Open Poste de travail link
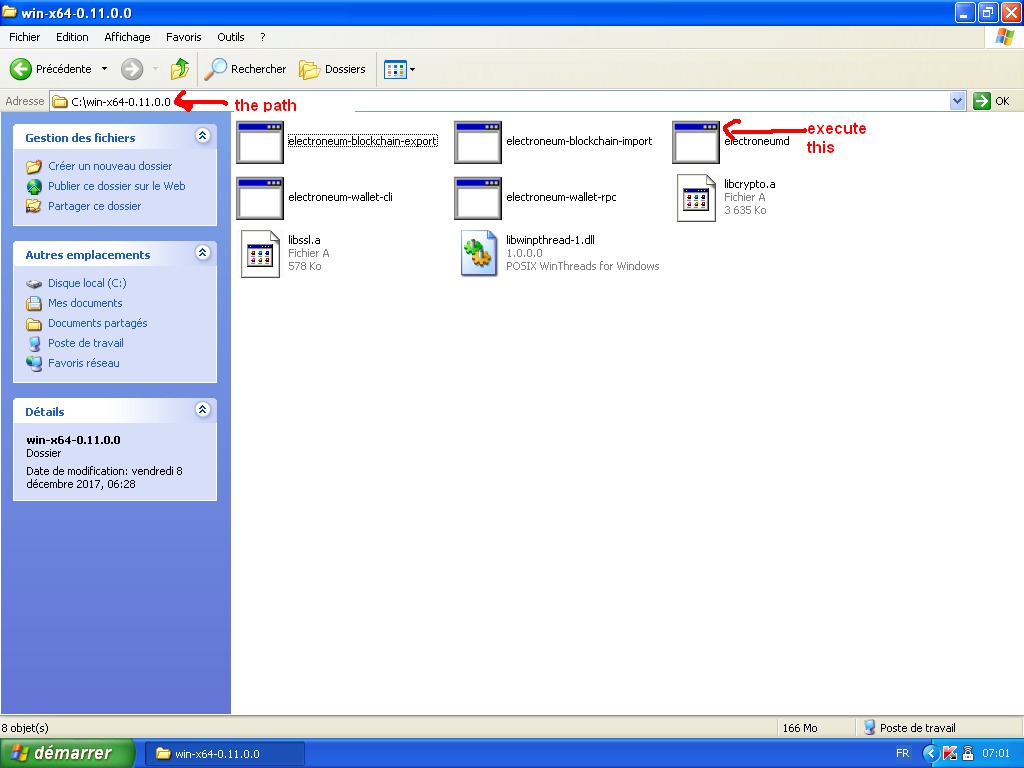Viewport: 1024px width, 768px height. tap(86, 343)
